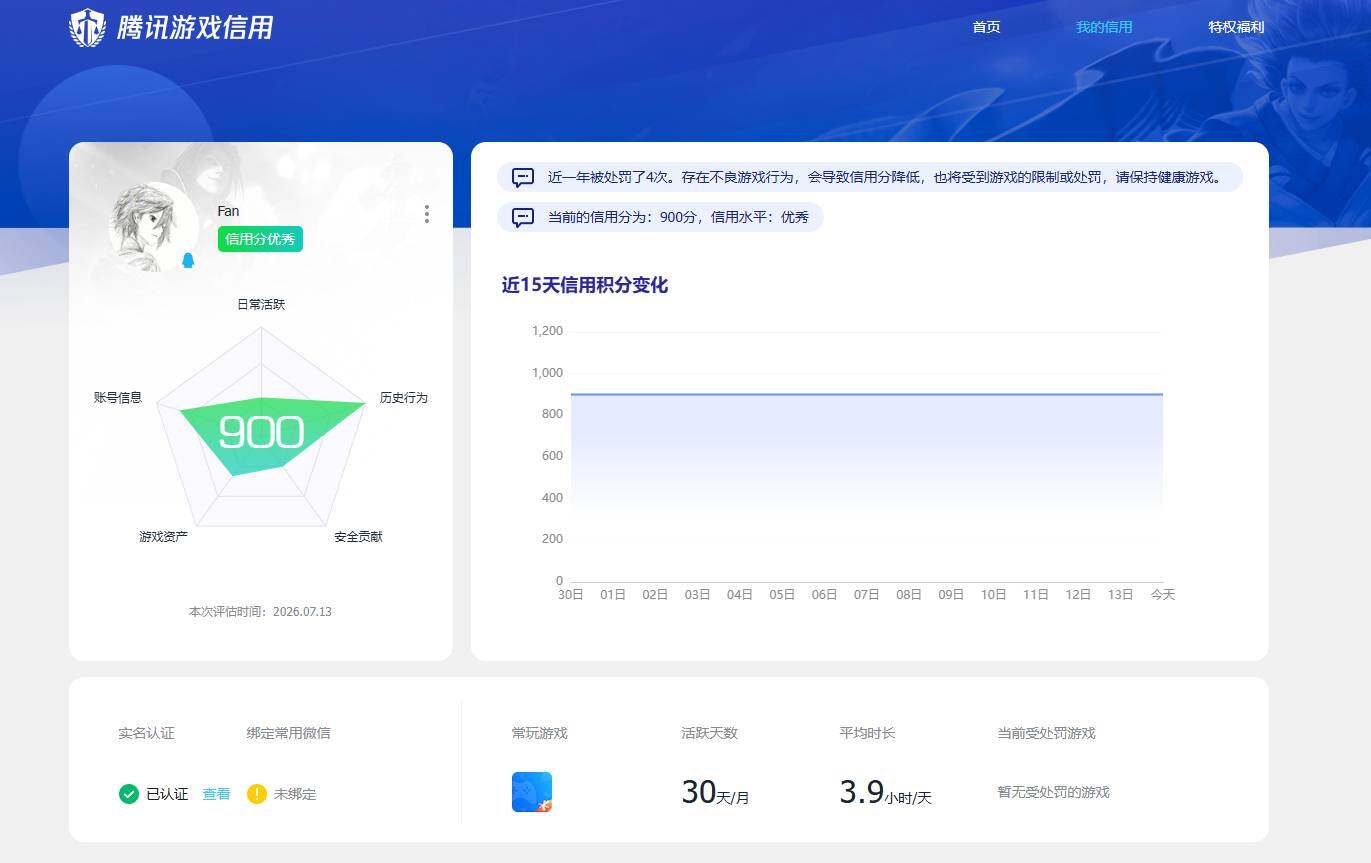
Task: Click the Tencent Game Credit shield logo
Action: point(87,28)
